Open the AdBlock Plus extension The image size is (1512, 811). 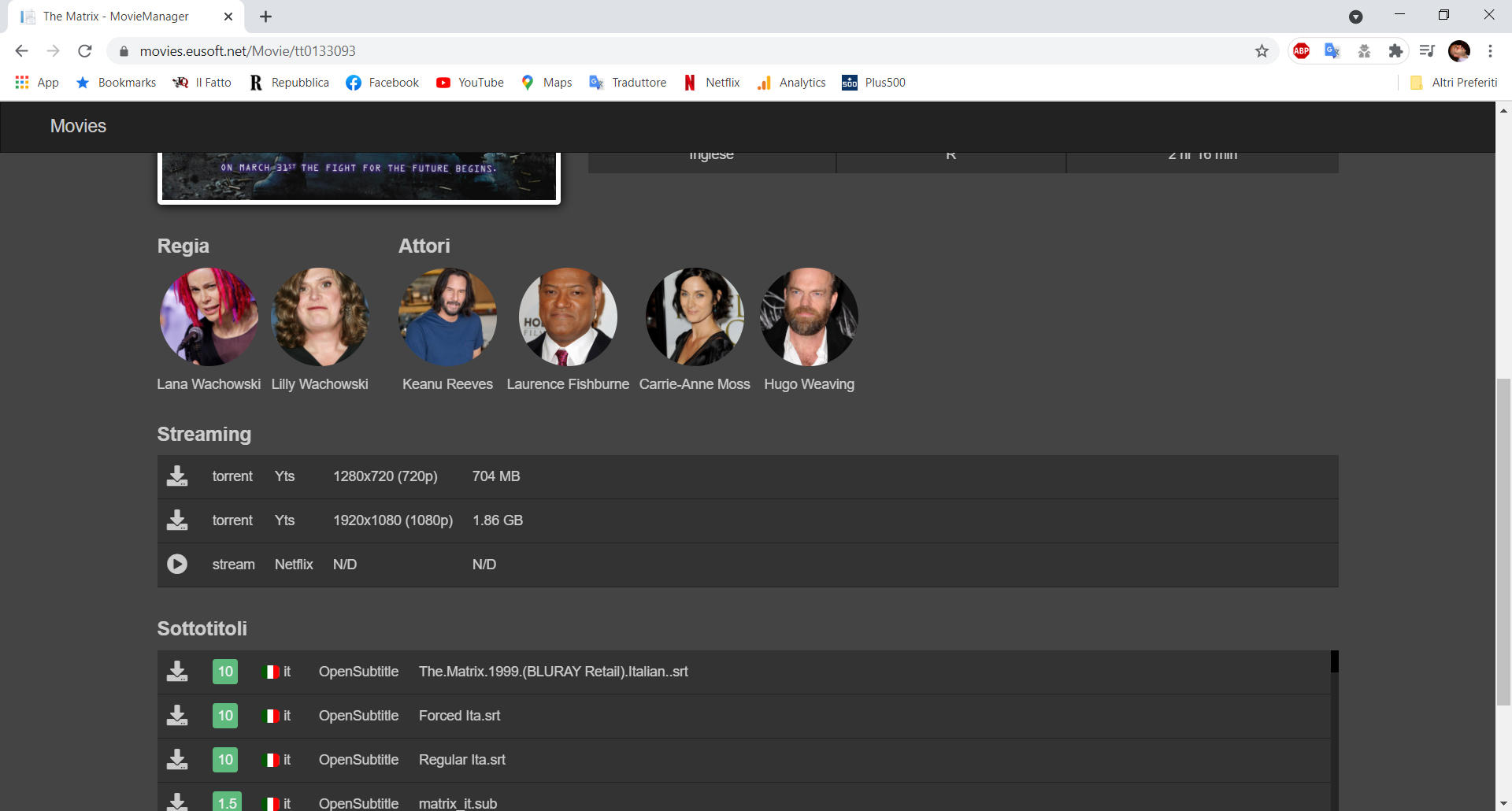click(1302, 51)
